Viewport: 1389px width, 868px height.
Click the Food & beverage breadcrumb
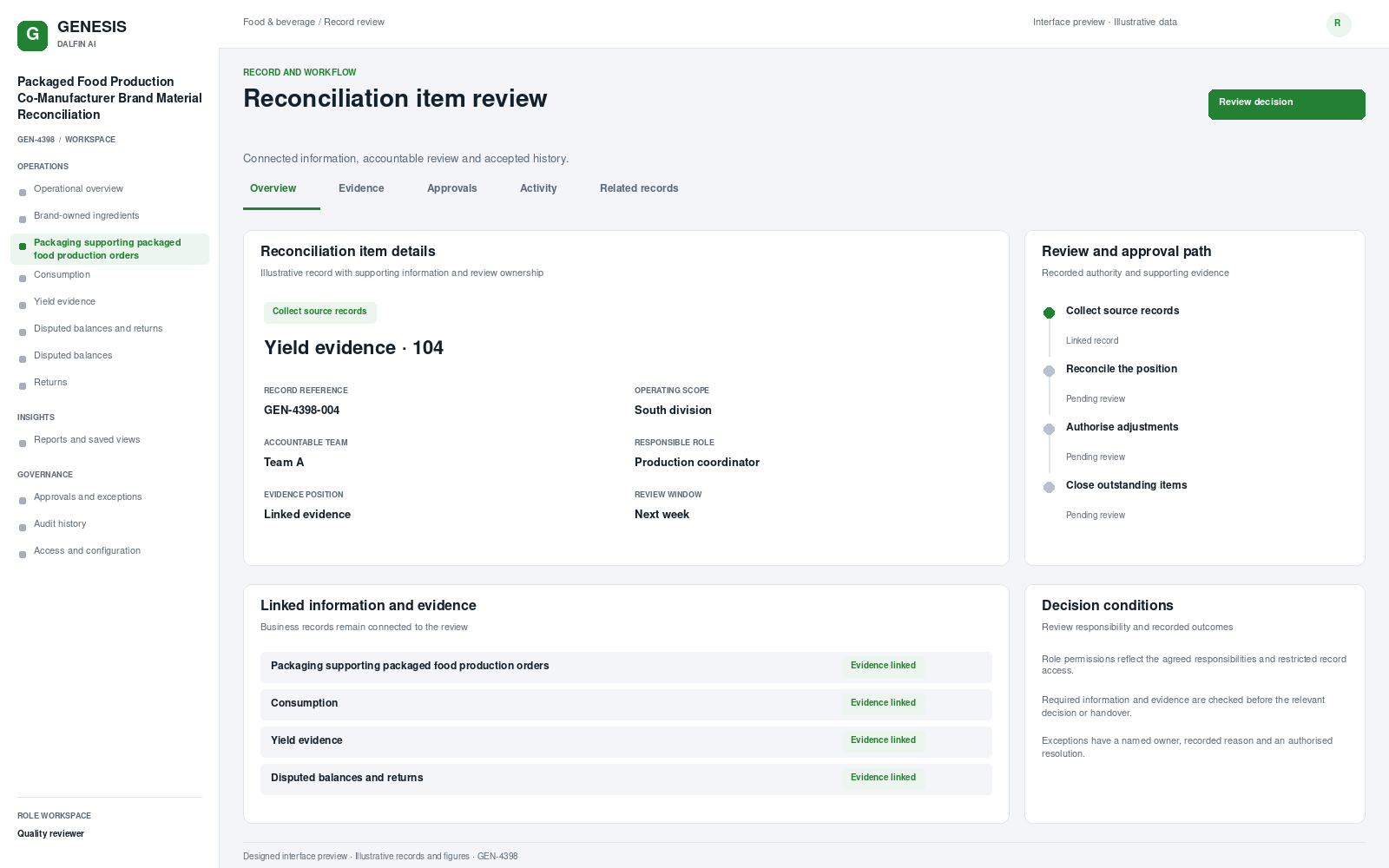click(x=279, y=23)
